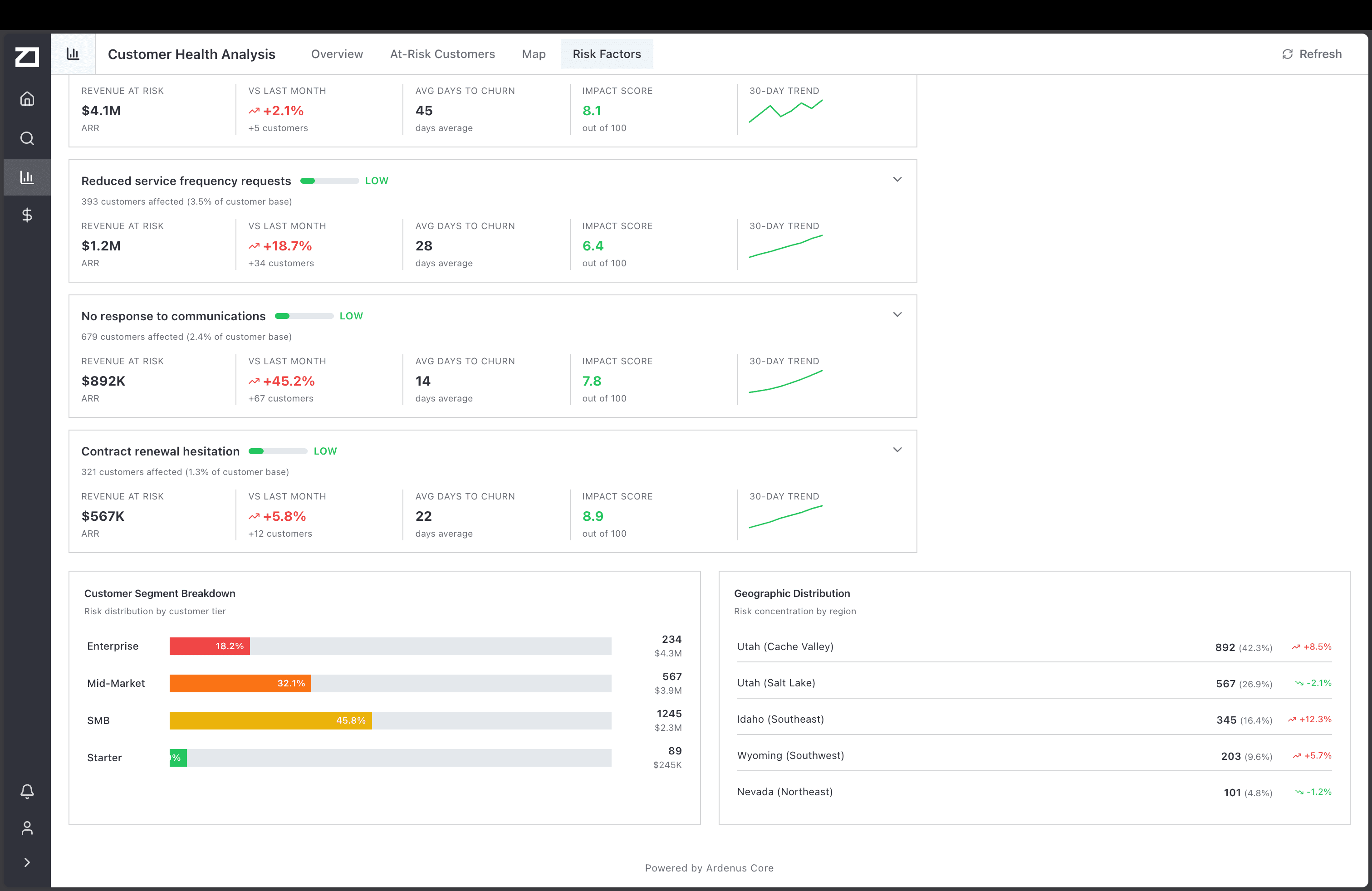Click the Enterprise 18.2% risk bar
The width and height of the screenshot is (1372, 891).
pyautogui.click(x=209, y=646)
